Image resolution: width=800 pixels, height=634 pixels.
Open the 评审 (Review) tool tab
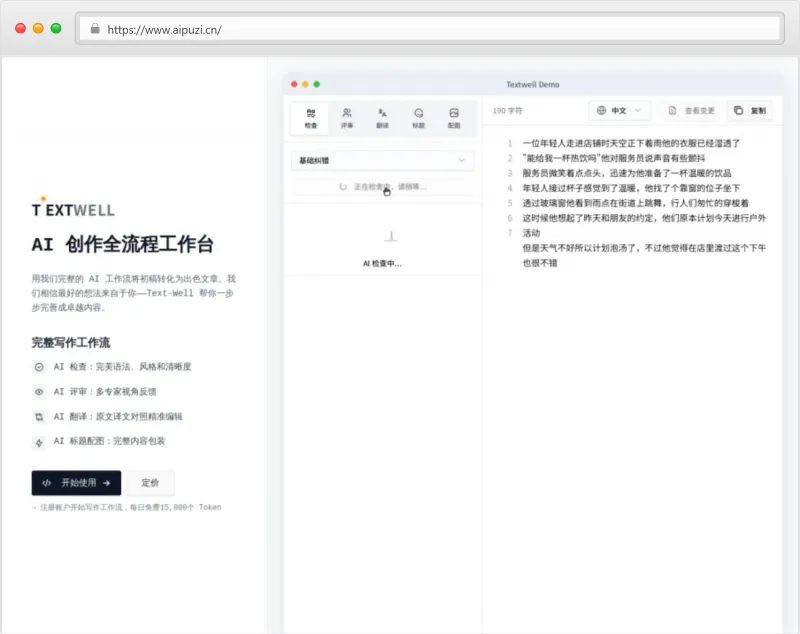click(x=347, y=118)
